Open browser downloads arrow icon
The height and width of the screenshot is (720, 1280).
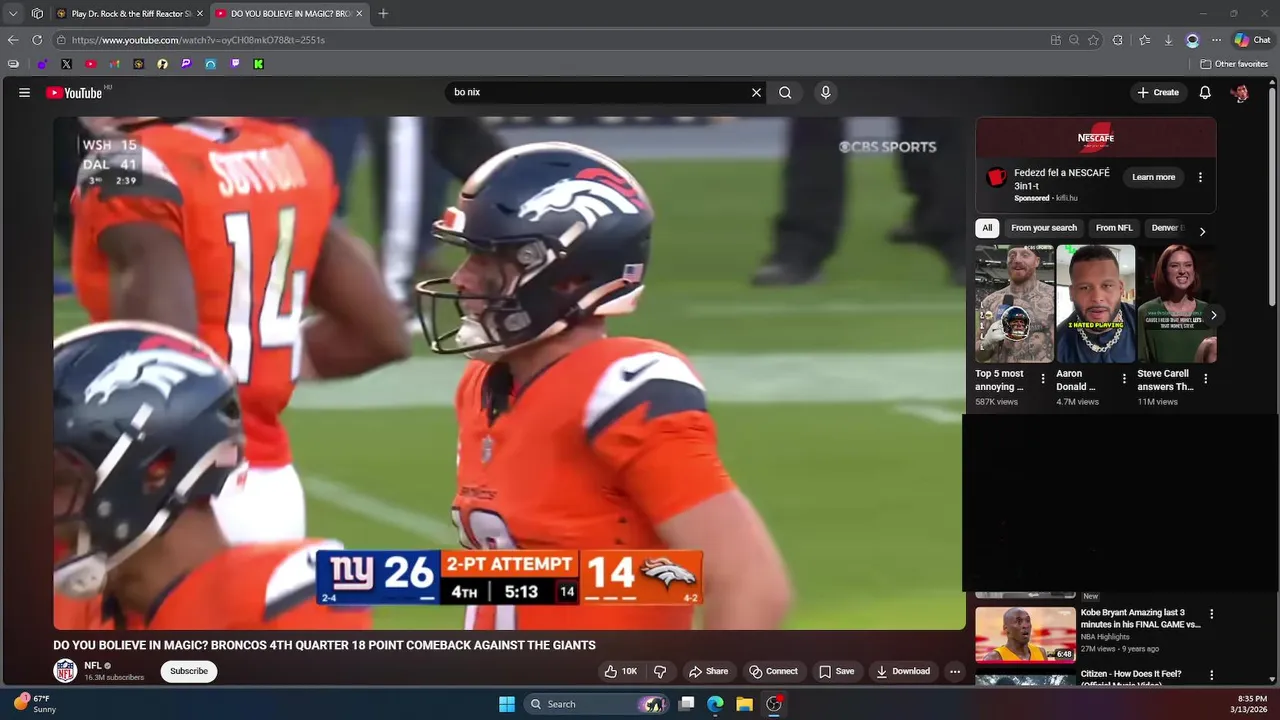tap(1168, 40)
